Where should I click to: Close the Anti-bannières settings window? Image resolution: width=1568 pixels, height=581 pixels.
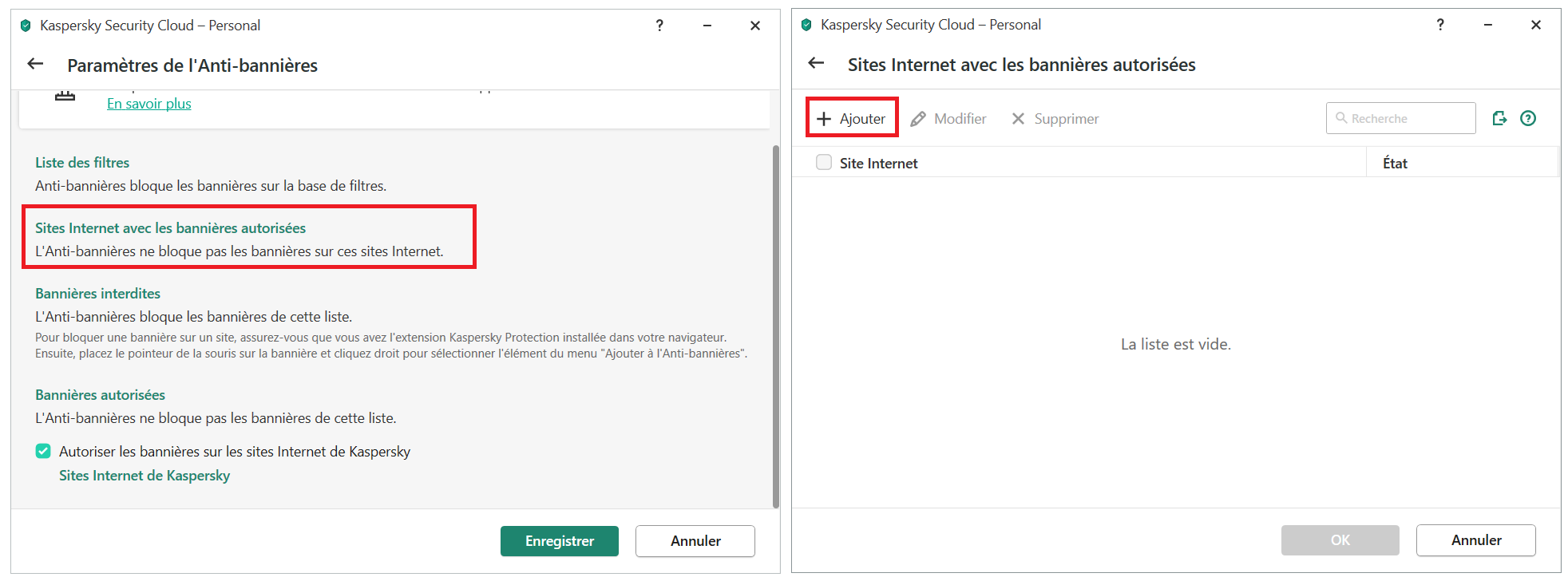click(x=755, y=26)
